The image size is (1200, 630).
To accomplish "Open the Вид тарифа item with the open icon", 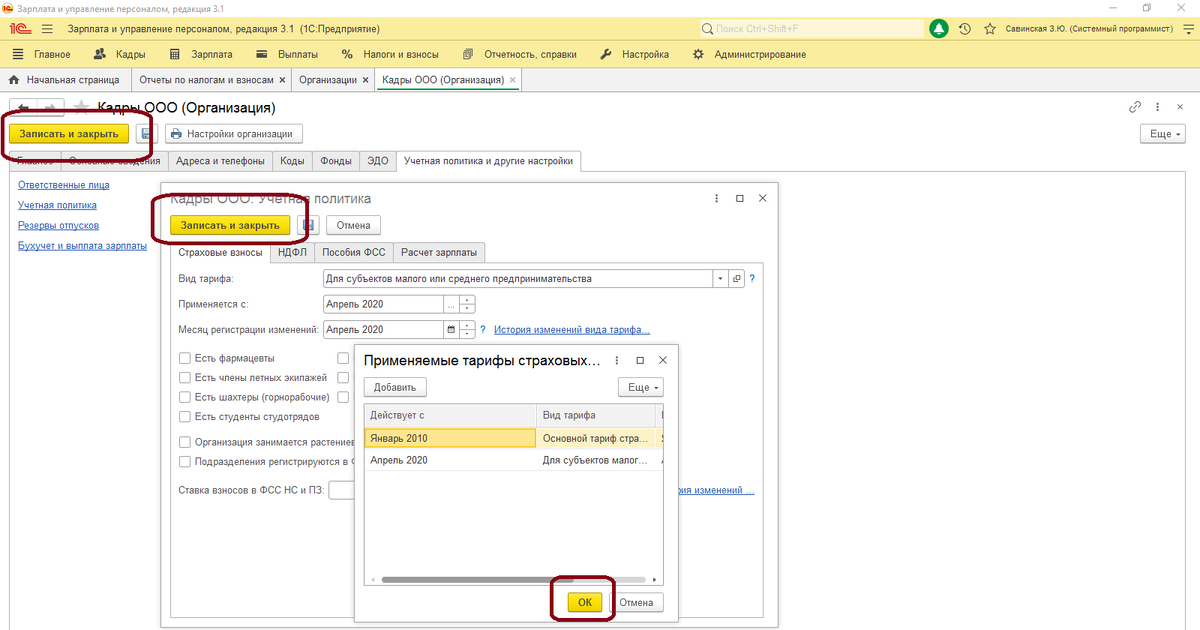I will click(x=738, y=278).
